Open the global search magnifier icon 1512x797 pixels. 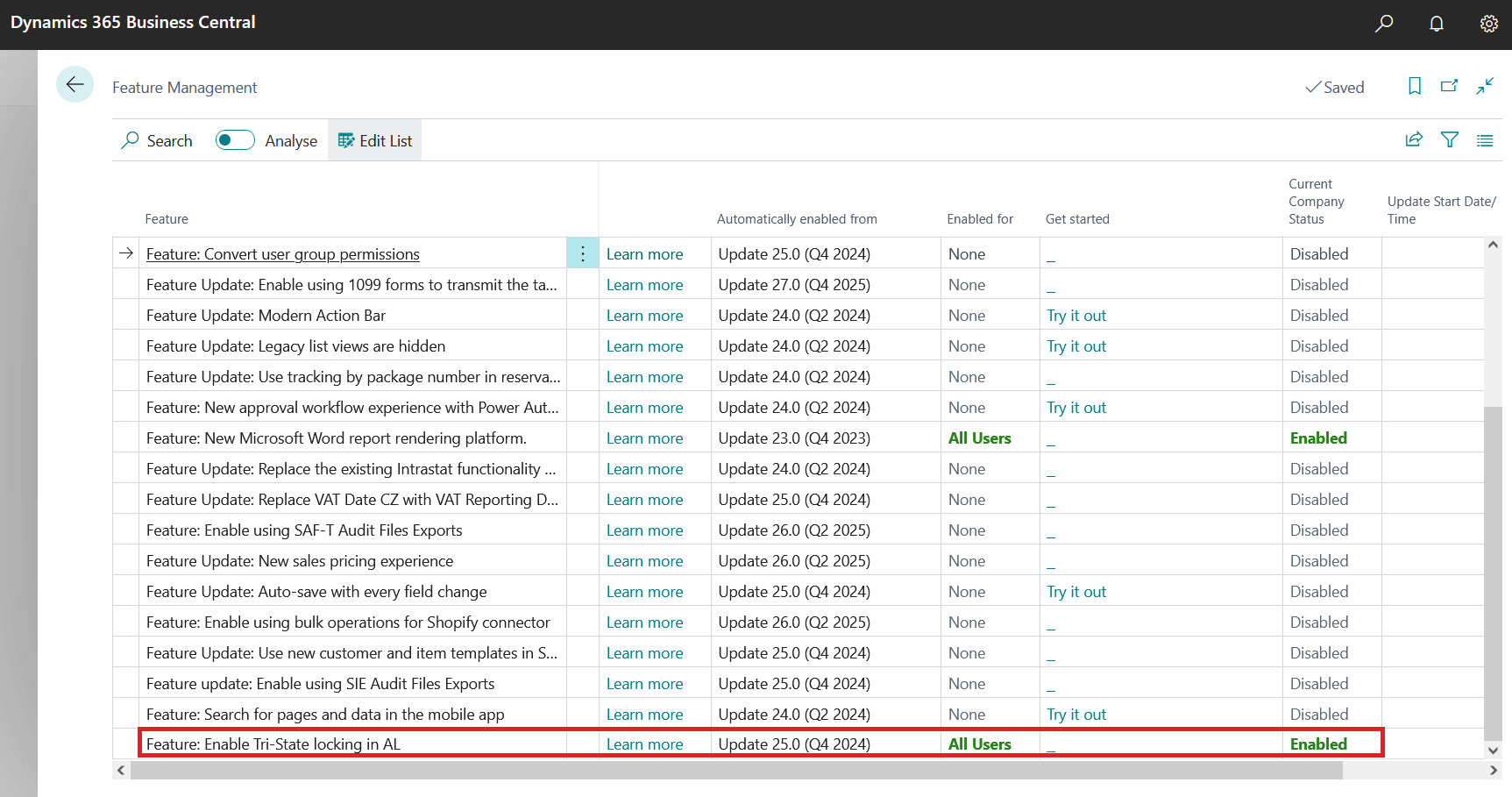[1384, 24]
